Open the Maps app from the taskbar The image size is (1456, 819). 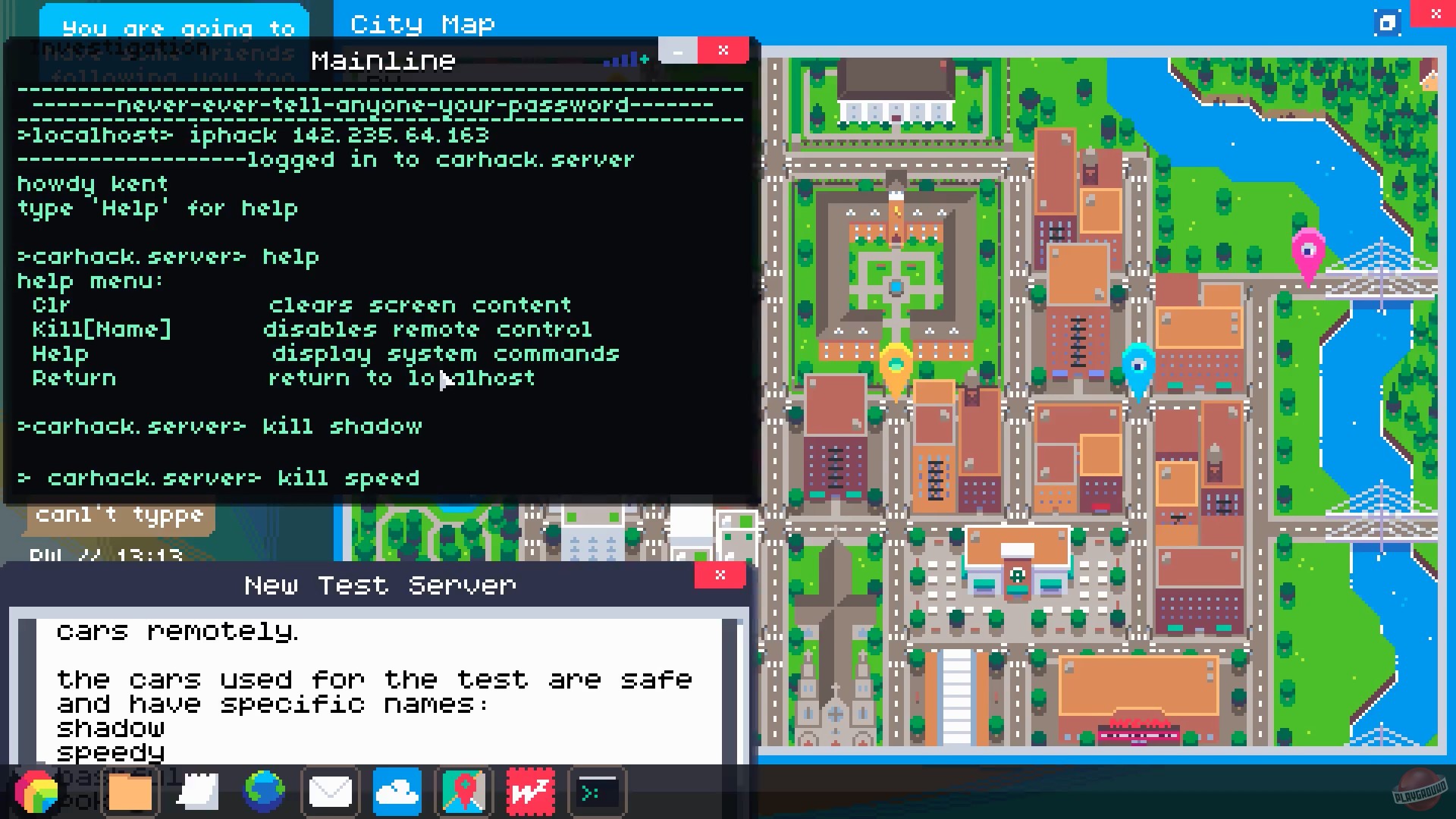463,792
